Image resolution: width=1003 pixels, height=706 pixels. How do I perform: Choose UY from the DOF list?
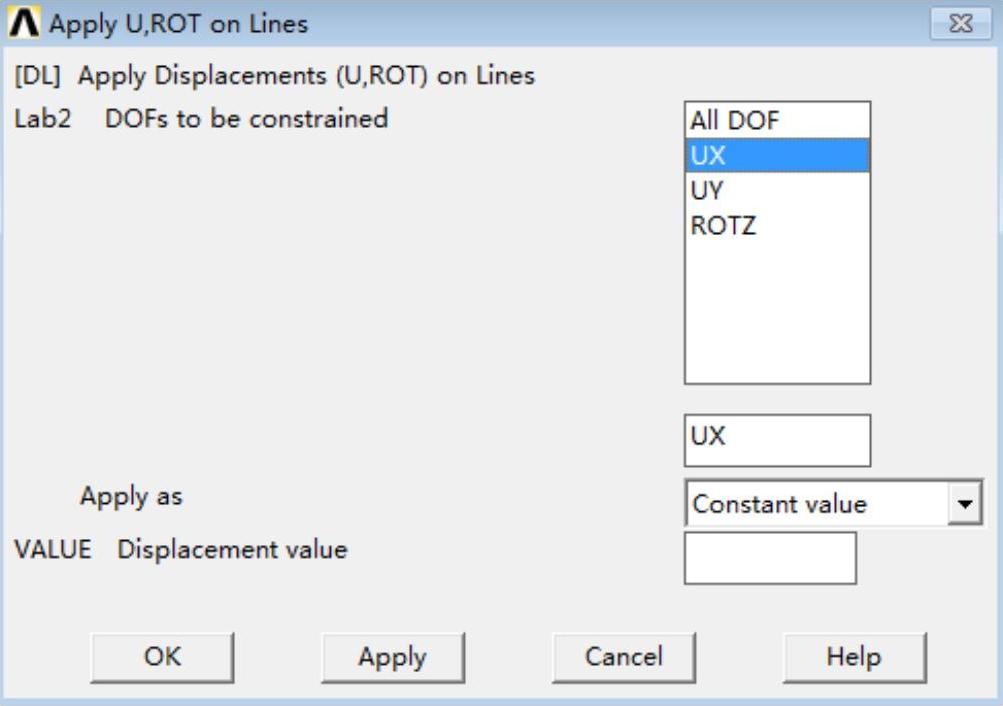[x=707, y=190]
